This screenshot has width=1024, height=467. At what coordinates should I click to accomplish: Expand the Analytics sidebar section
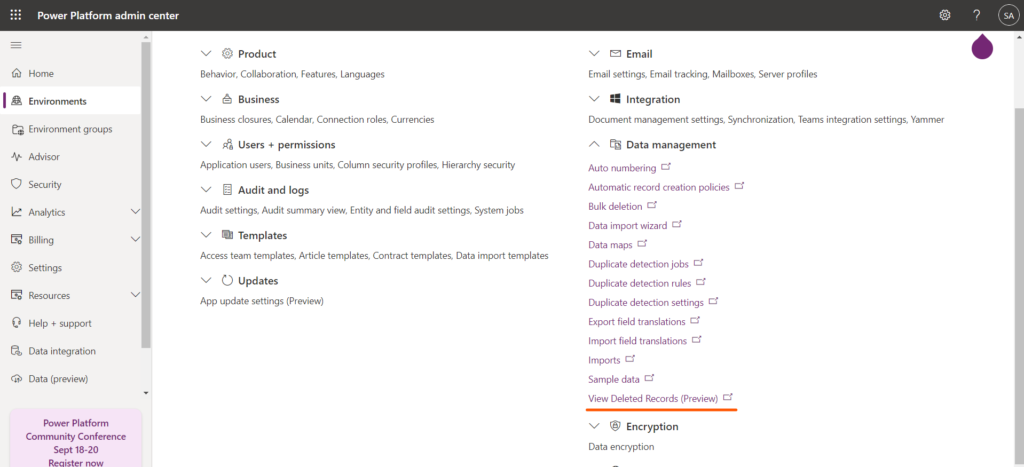tap(135, 212)
